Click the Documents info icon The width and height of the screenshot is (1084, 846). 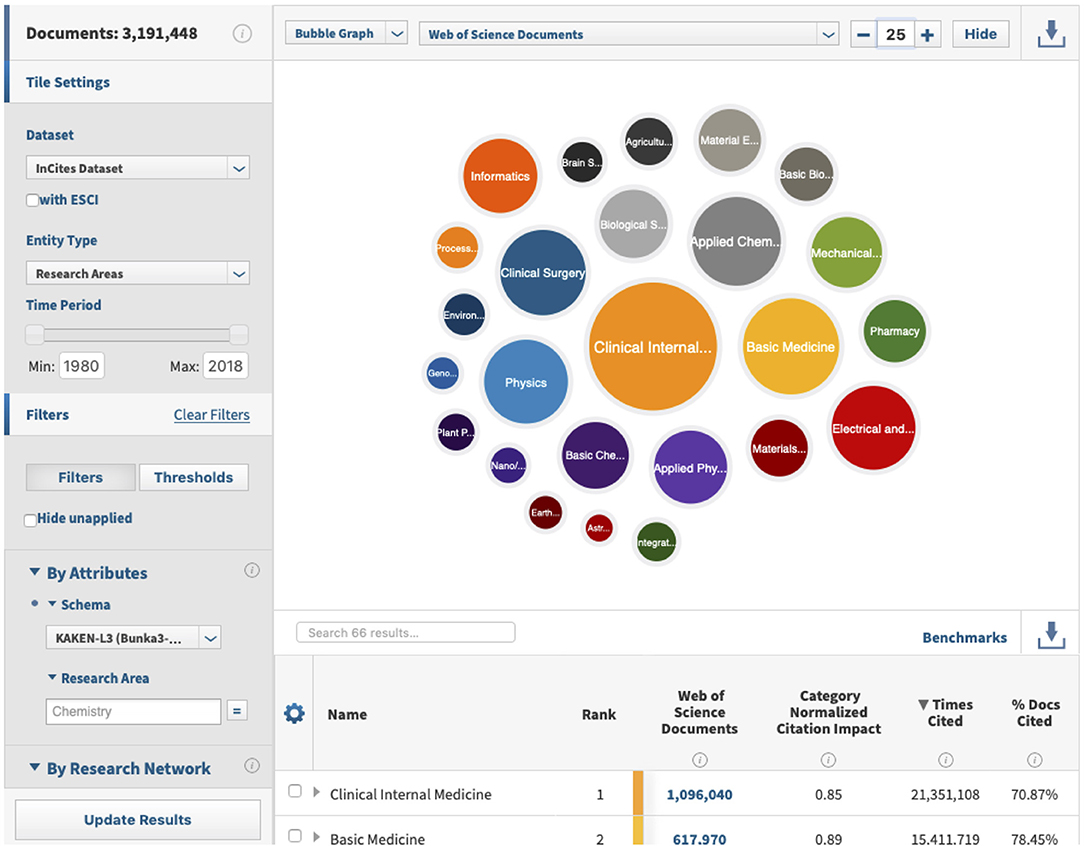click(x=242, y=33)
